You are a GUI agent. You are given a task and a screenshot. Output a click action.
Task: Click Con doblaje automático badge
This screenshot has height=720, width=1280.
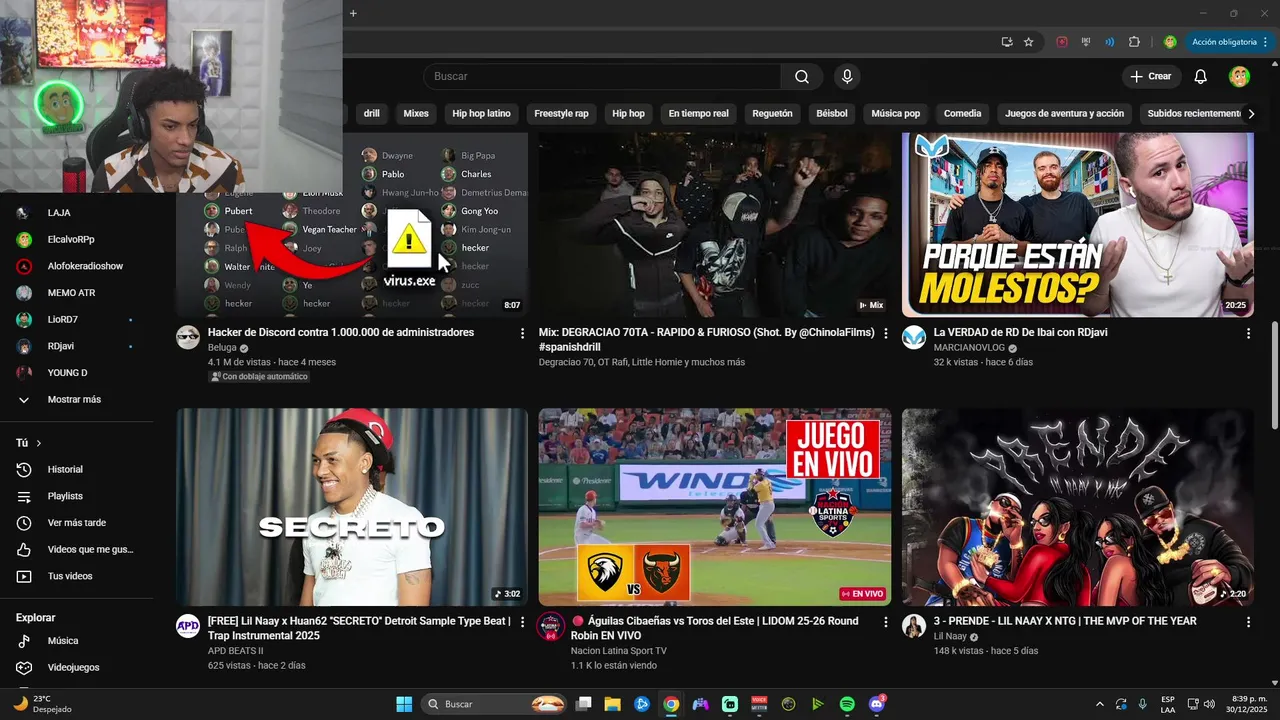[x=259, y=377]
